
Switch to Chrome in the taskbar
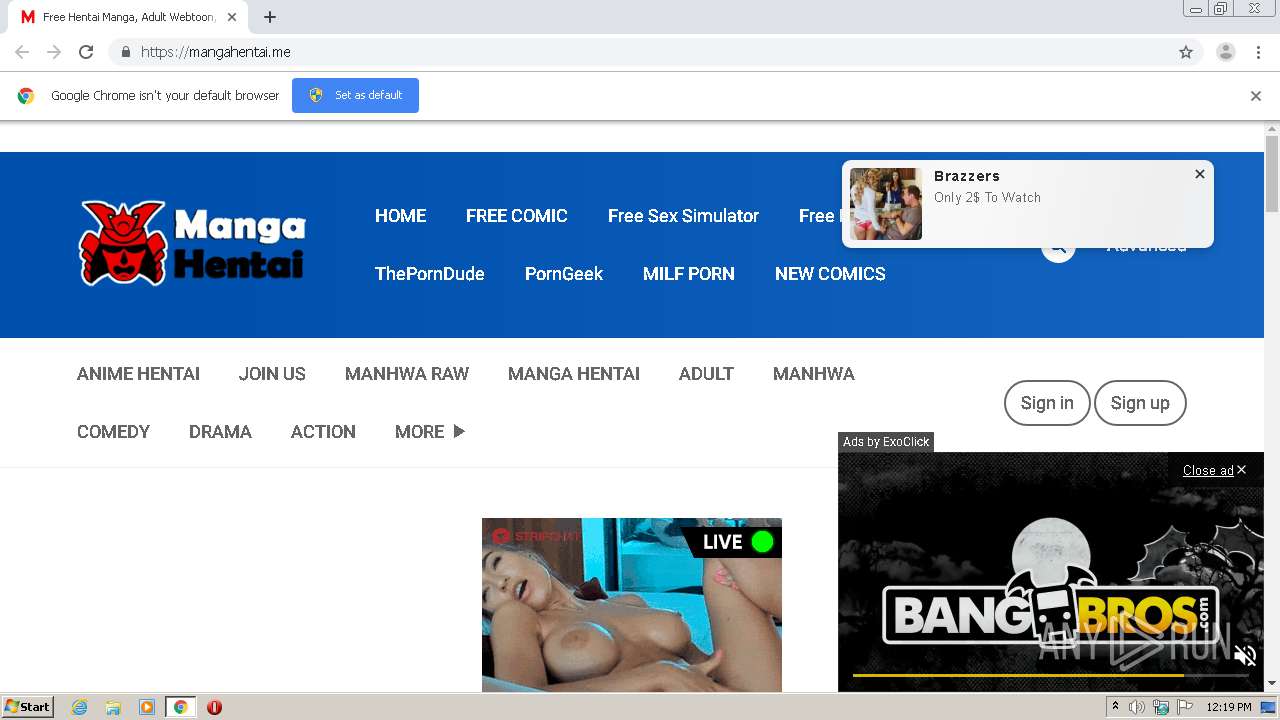pos(180,707)
